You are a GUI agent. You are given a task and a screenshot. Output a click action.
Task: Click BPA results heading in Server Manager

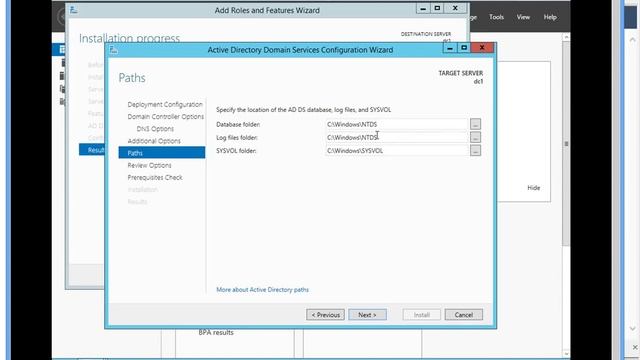click(x=216, y=333)
